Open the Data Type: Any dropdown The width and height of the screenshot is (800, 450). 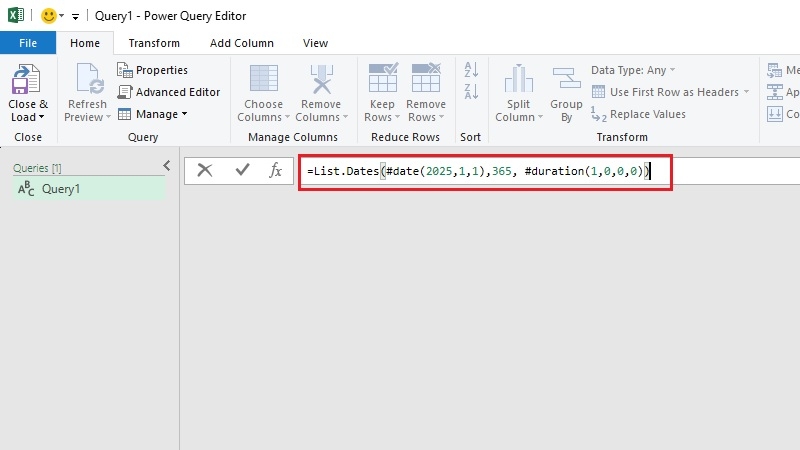click(633, 70)
